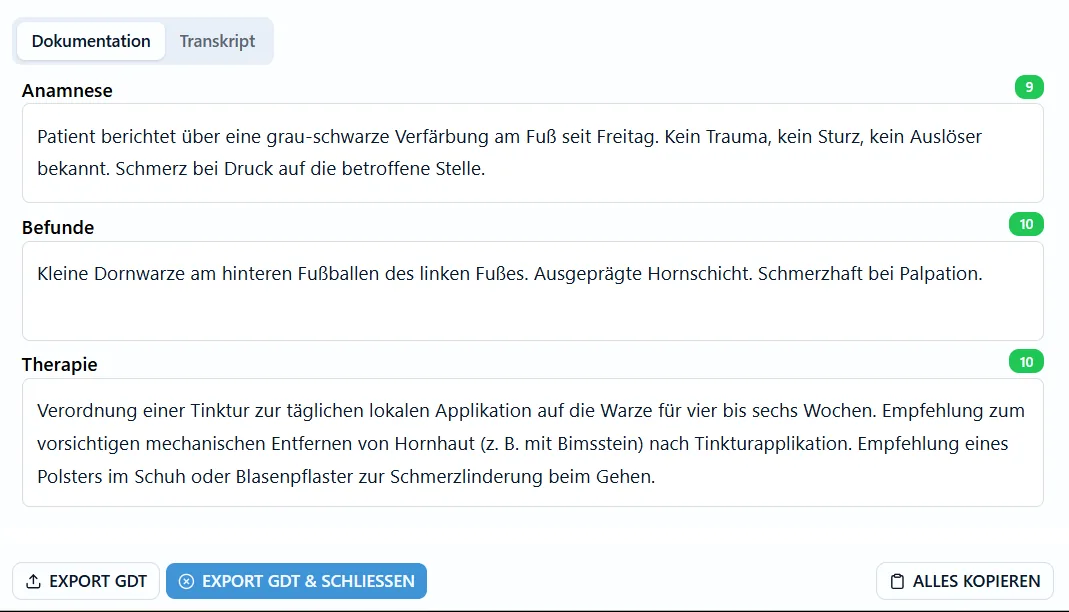Click into the Therapie text field
This screenshot has width=1069, height=612.
pos(532,443)
